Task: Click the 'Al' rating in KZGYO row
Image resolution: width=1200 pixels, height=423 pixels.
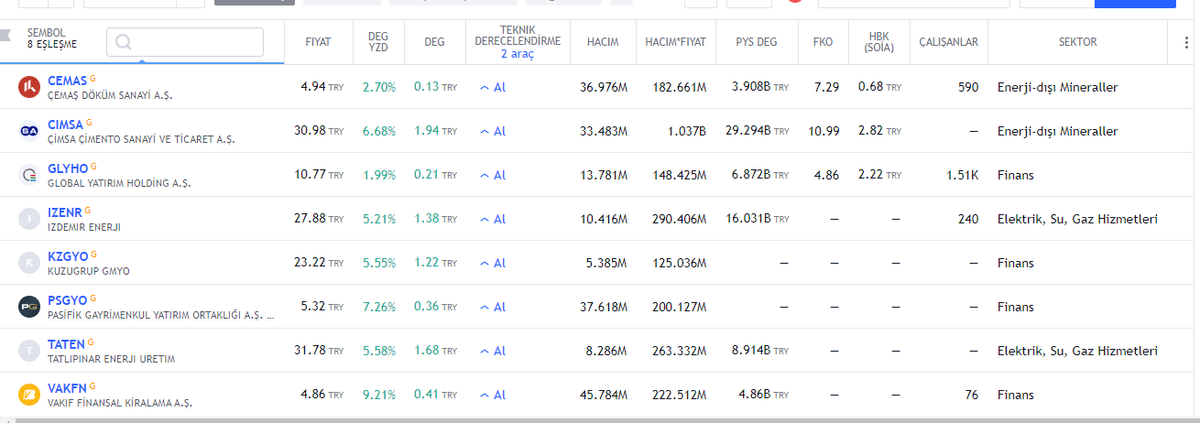Action: 493,263
